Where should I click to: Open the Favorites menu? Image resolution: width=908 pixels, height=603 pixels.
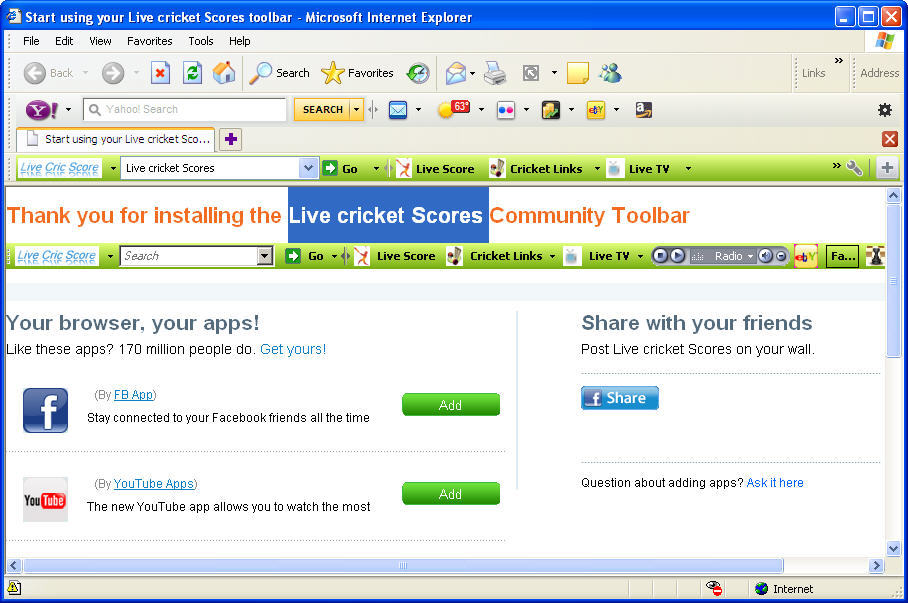point(149,41)
